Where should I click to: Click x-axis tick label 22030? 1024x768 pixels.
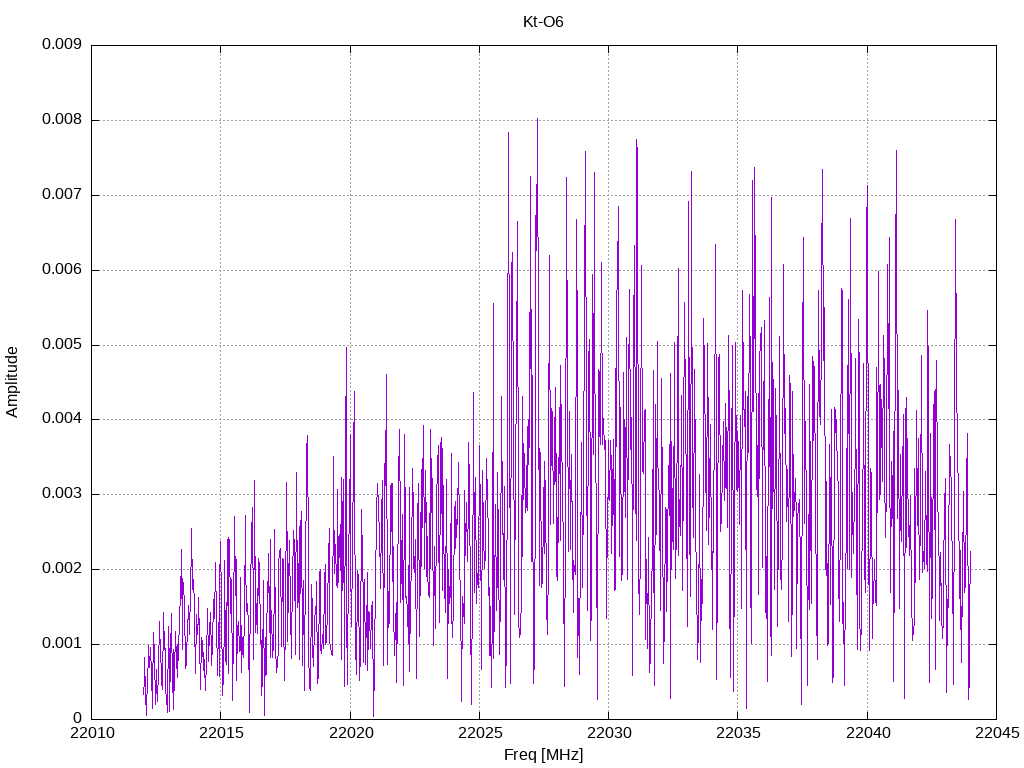pos(609,733)
